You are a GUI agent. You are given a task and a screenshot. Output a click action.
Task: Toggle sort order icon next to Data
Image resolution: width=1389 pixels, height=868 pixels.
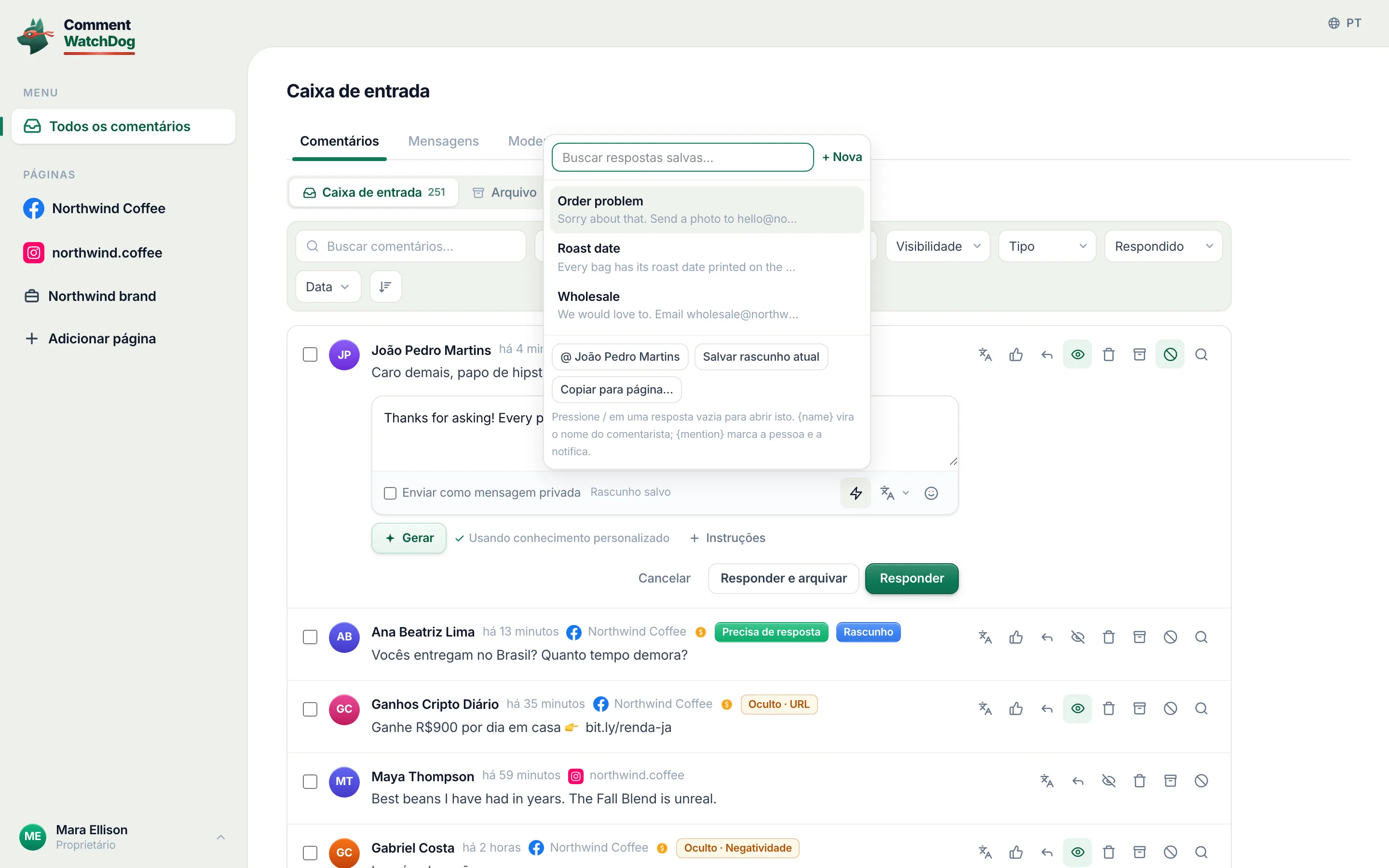[386, 286]
